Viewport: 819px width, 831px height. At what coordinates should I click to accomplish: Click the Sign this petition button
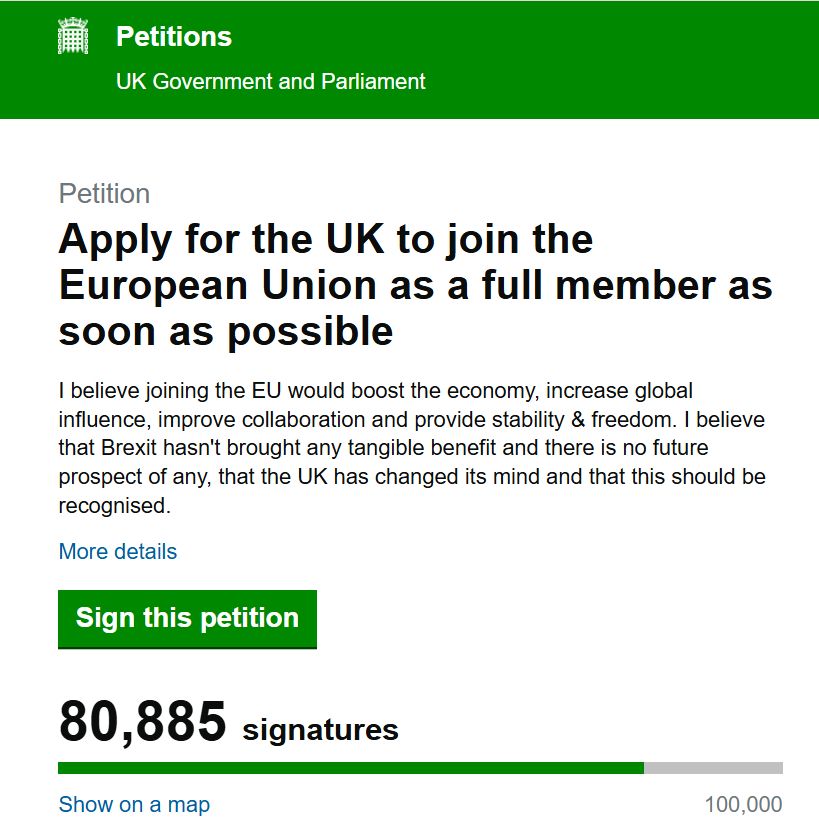click(187, 619)
